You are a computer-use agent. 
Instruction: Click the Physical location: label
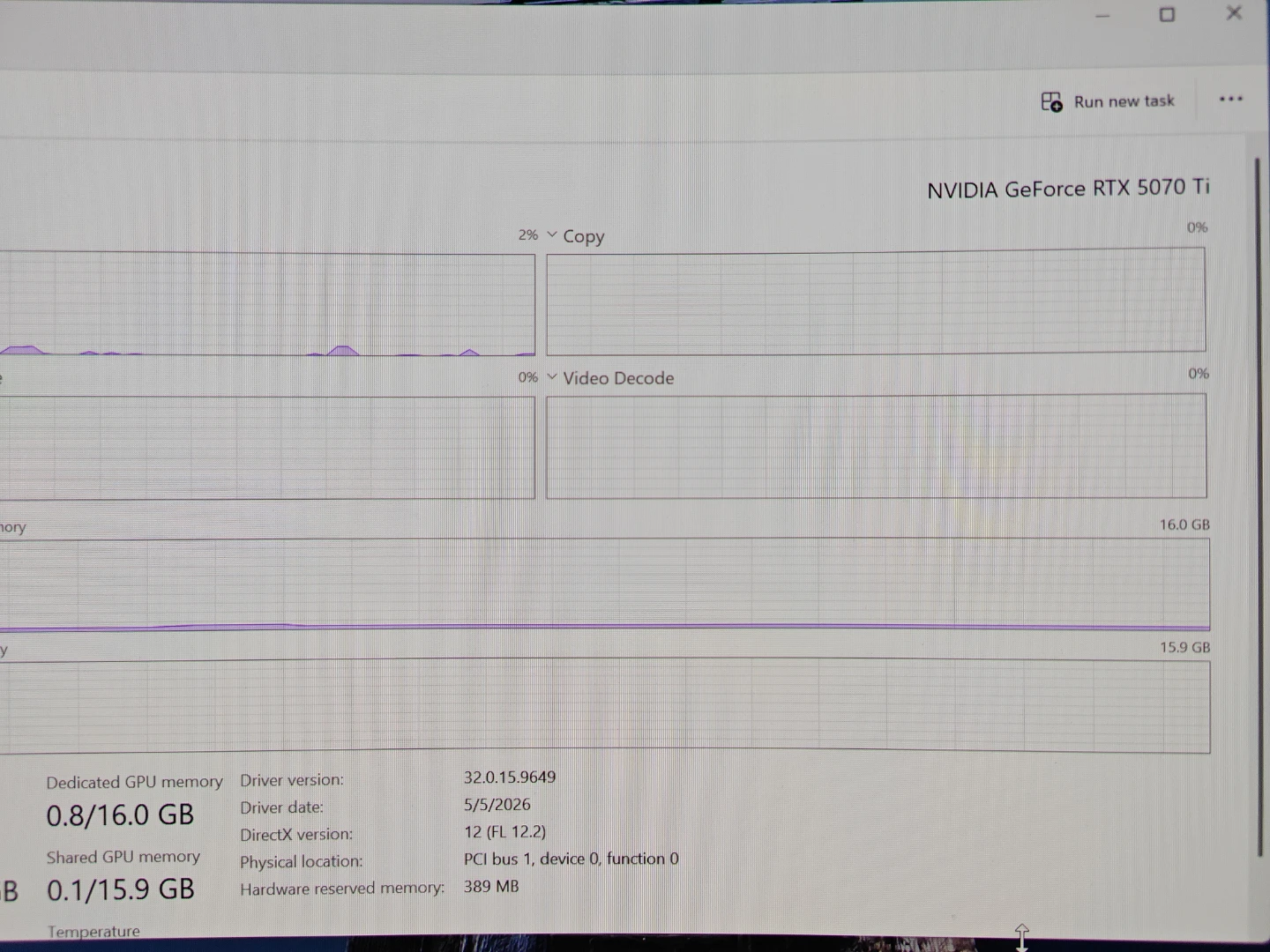click(301, 861)
